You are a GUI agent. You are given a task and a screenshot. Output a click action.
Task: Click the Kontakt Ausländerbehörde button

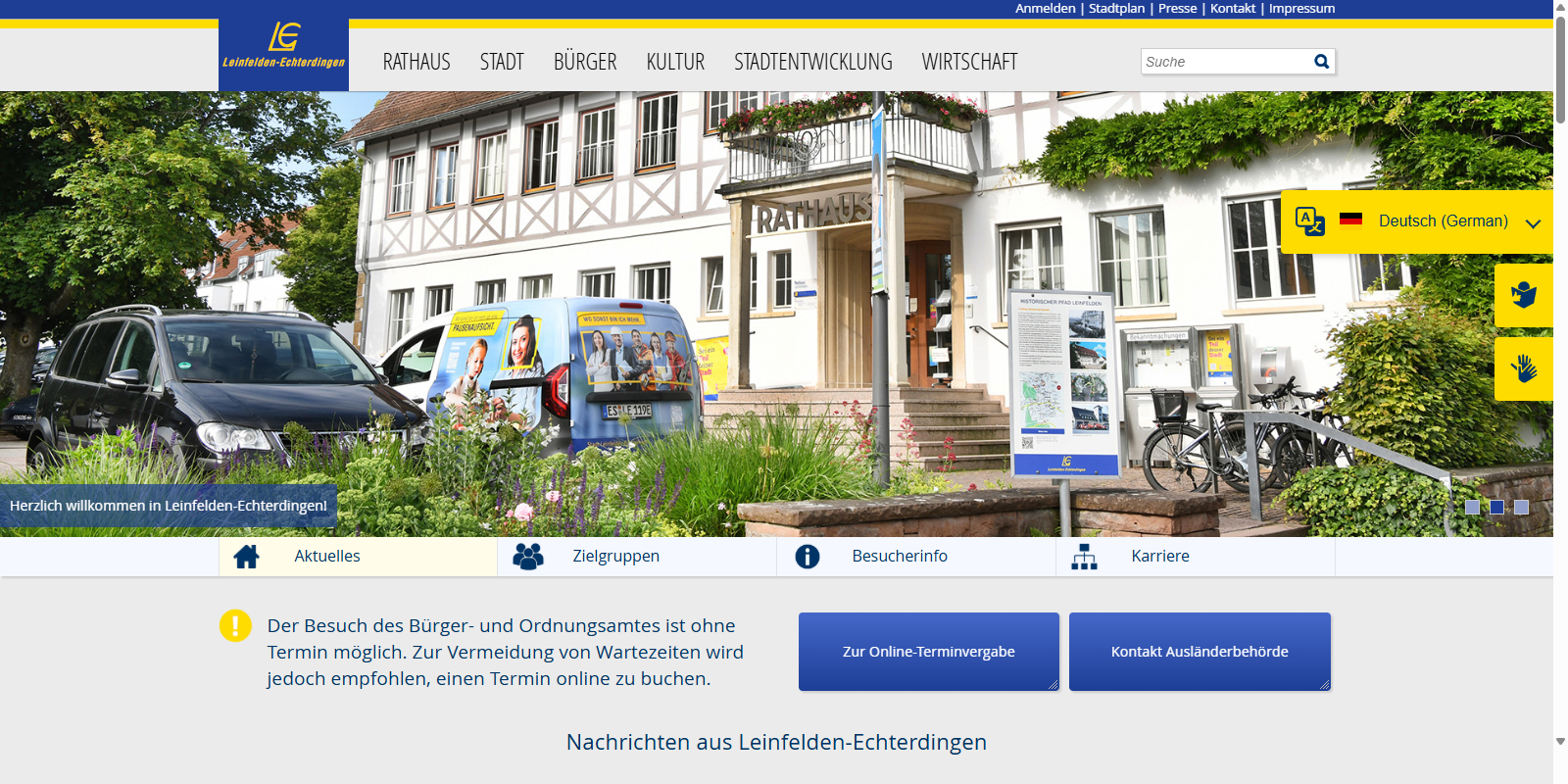(x=1200, y=652)
